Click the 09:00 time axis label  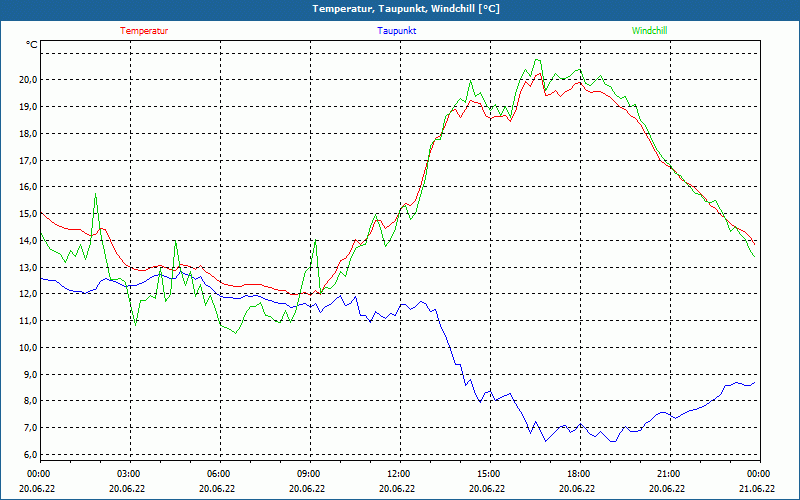tap(308, 473)
